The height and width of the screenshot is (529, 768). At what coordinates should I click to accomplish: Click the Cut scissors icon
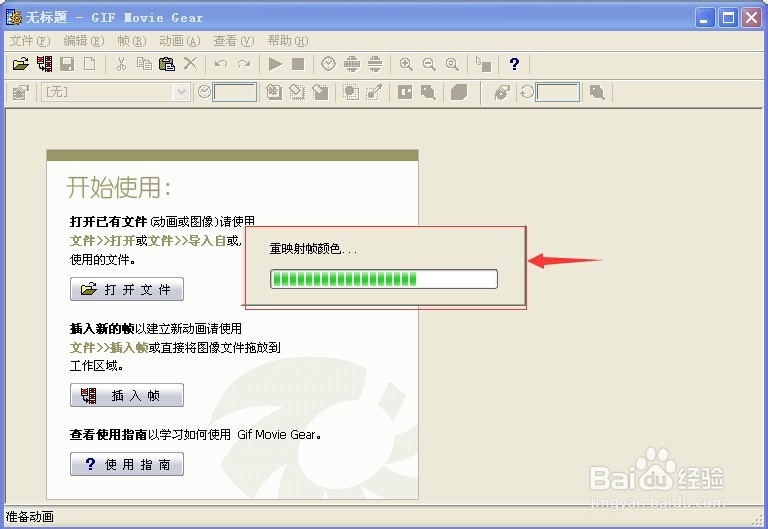(x=121, y=64)
